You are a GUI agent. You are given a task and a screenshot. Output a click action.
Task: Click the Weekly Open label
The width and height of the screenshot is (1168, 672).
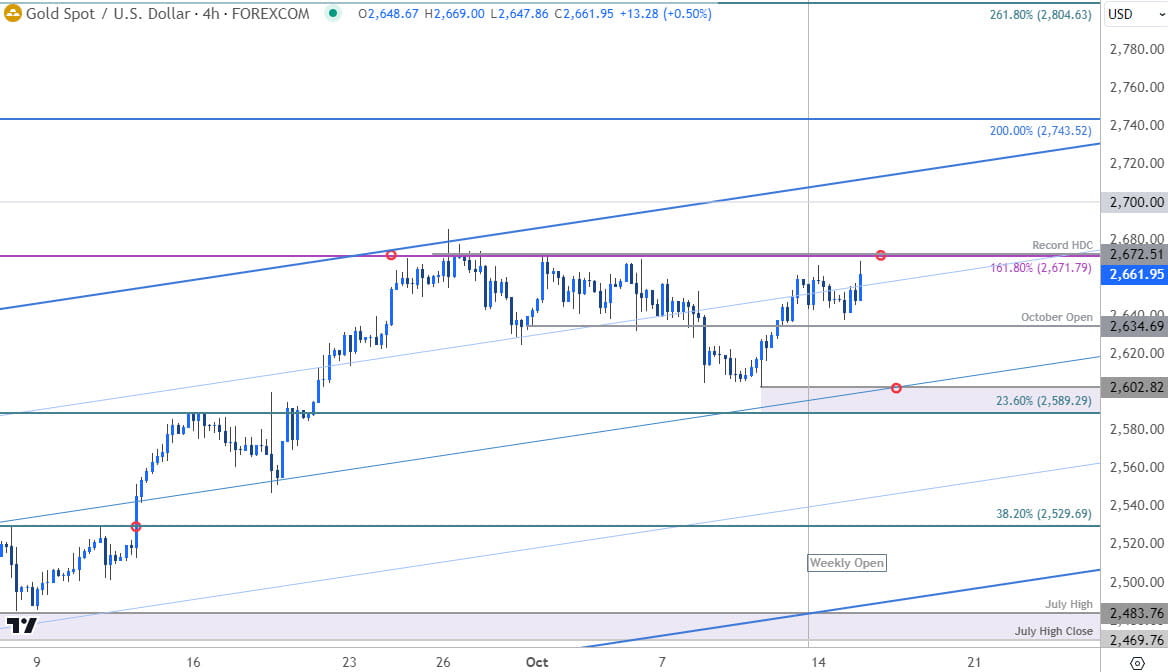[x=847, y=563]
